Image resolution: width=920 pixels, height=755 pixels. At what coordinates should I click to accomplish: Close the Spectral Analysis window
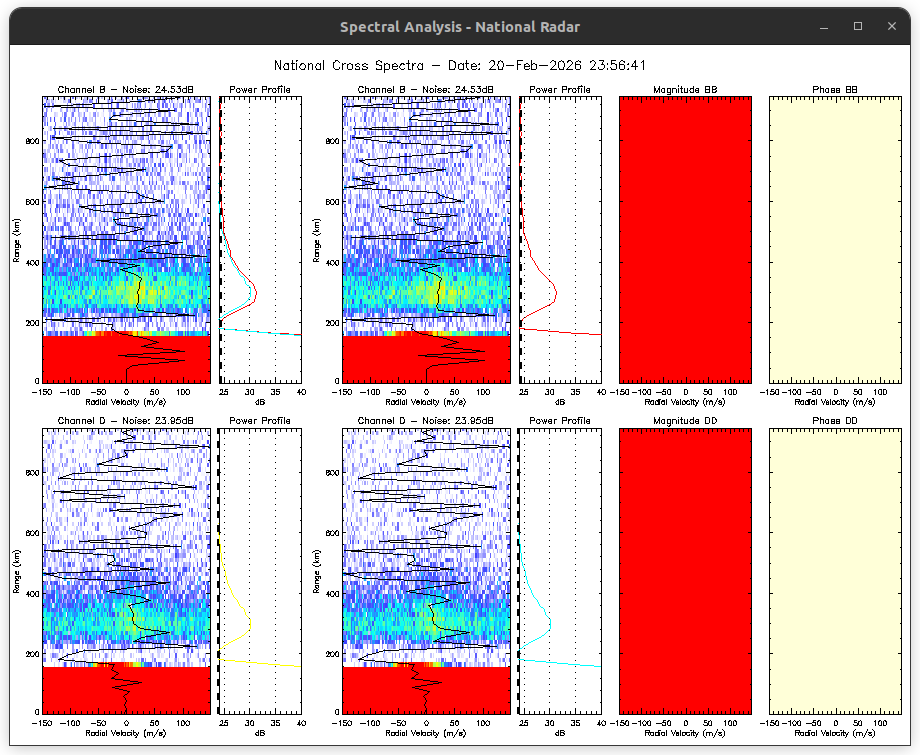tap(888, 27)
